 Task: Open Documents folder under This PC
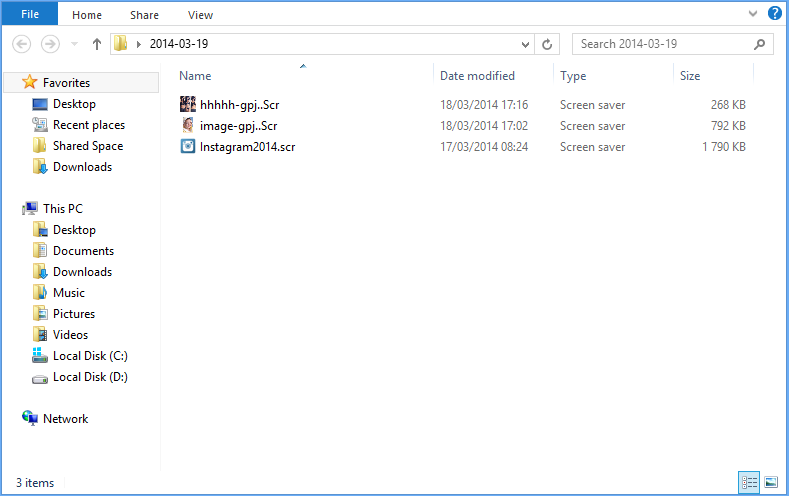[x=84, y=251]
